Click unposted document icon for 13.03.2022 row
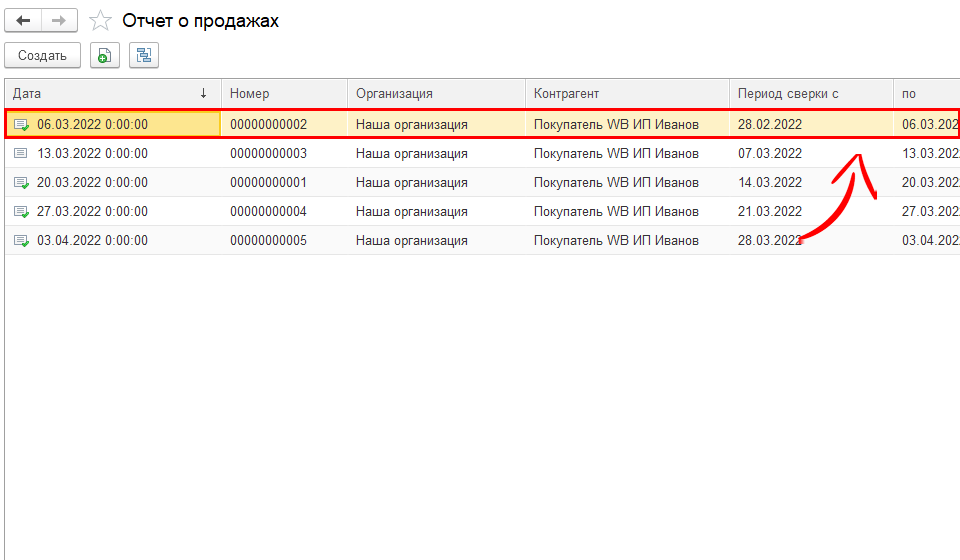This screenshot has width=960, height=560. point(21,154)
